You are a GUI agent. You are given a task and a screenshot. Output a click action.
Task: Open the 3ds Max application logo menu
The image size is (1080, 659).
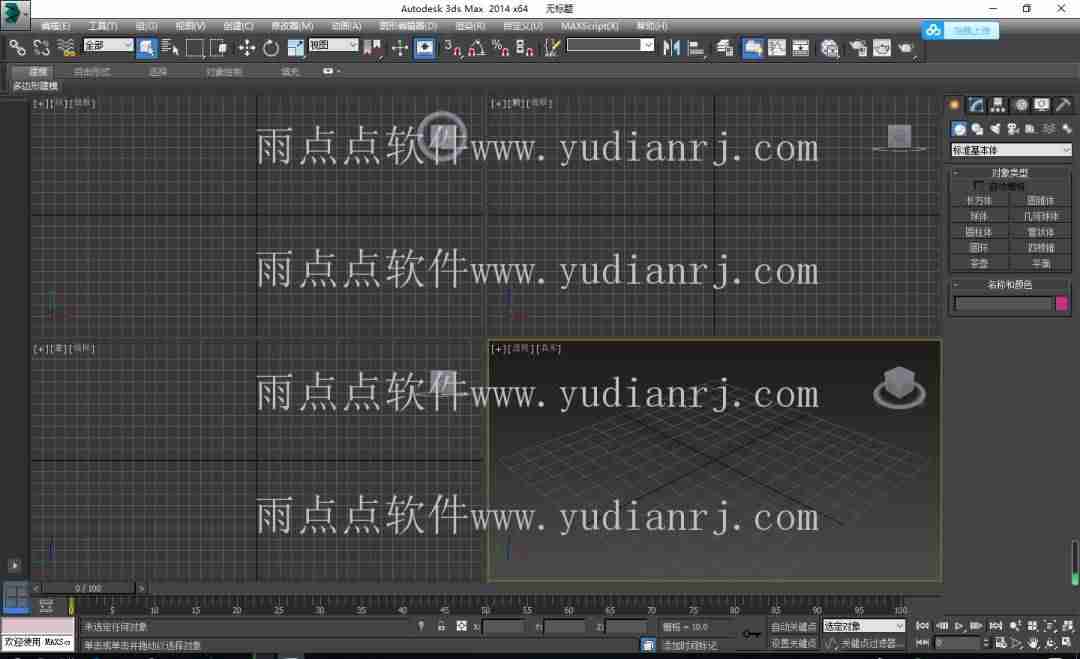pyautogui.click(x=15, y=14)
